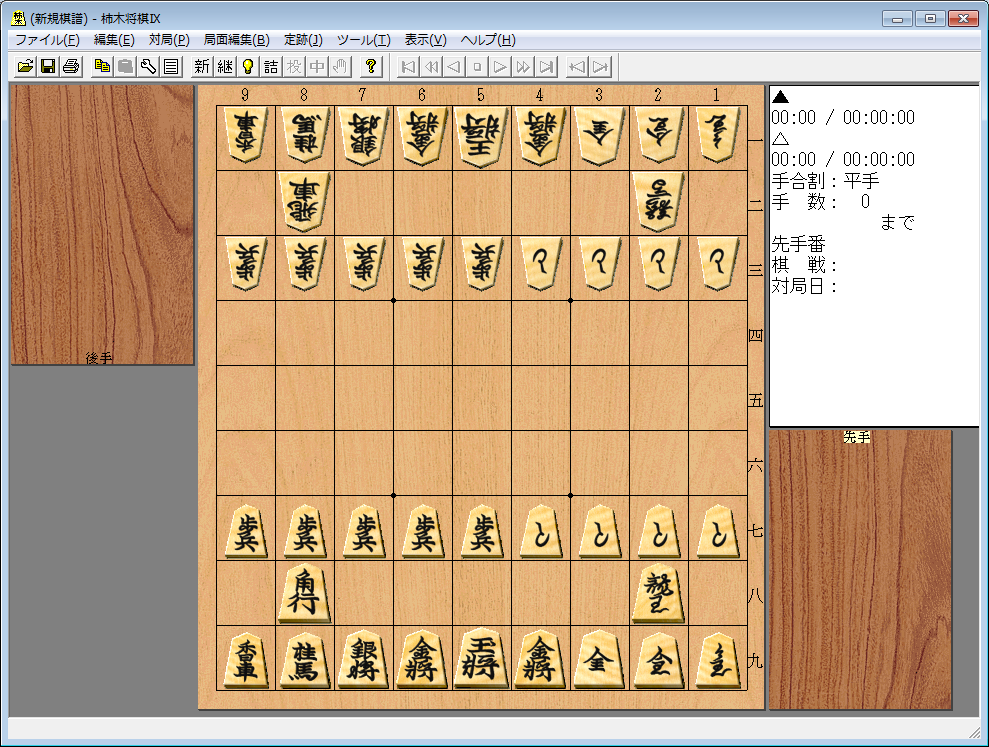This screenshot has width=989, height=747.
Task: Start new game with 新 button
Action: point(202,66)
